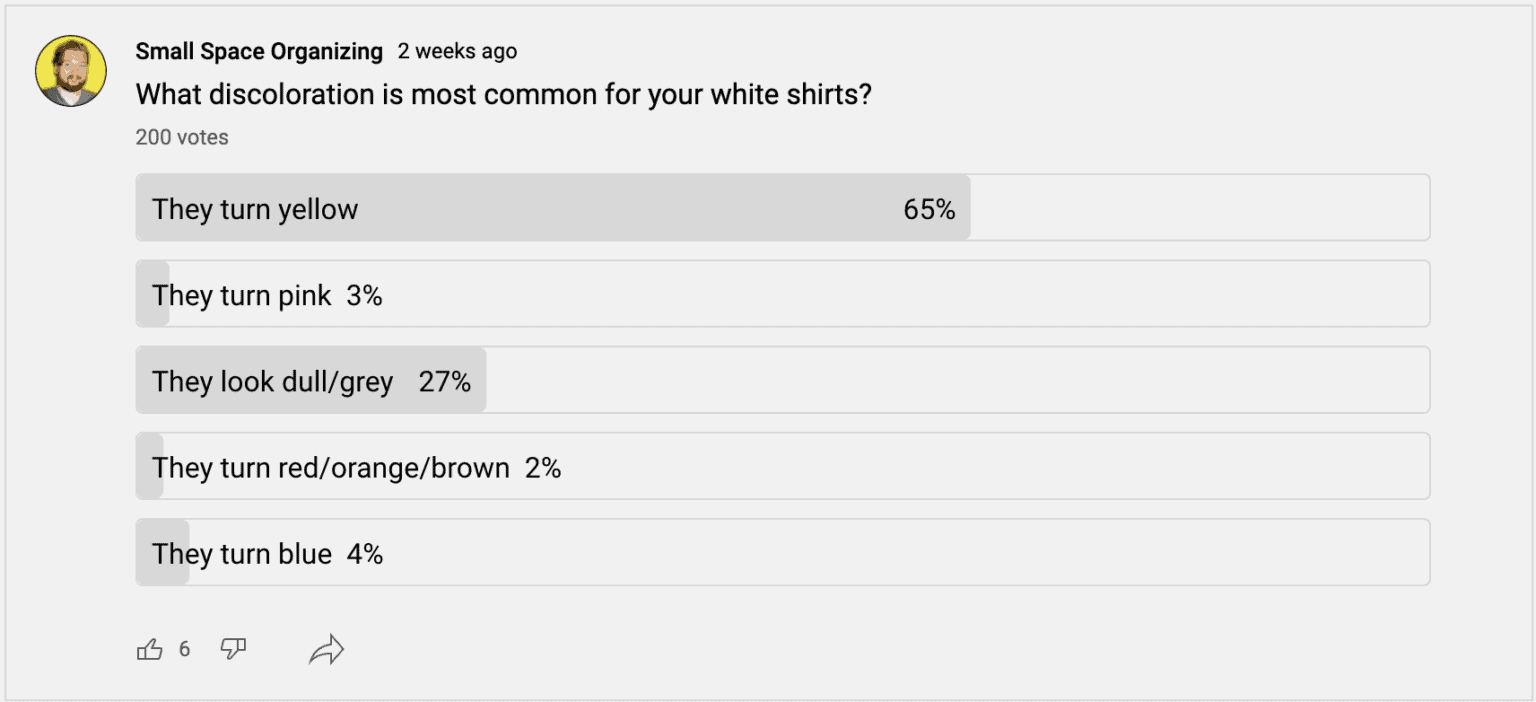Pick the "They turn red/orange/brown" option
1536x702 pixels.
click(x=330, y=467)
